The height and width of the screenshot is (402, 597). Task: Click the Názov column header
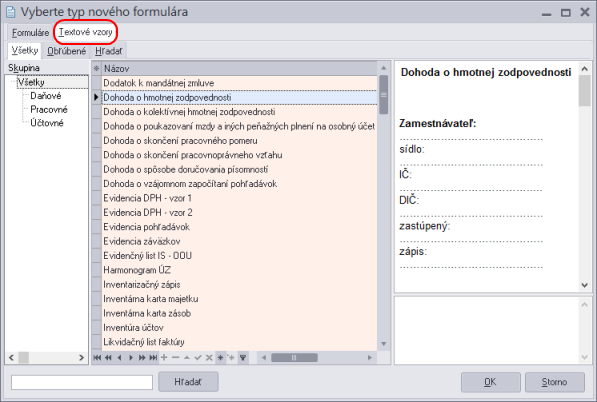240,69
